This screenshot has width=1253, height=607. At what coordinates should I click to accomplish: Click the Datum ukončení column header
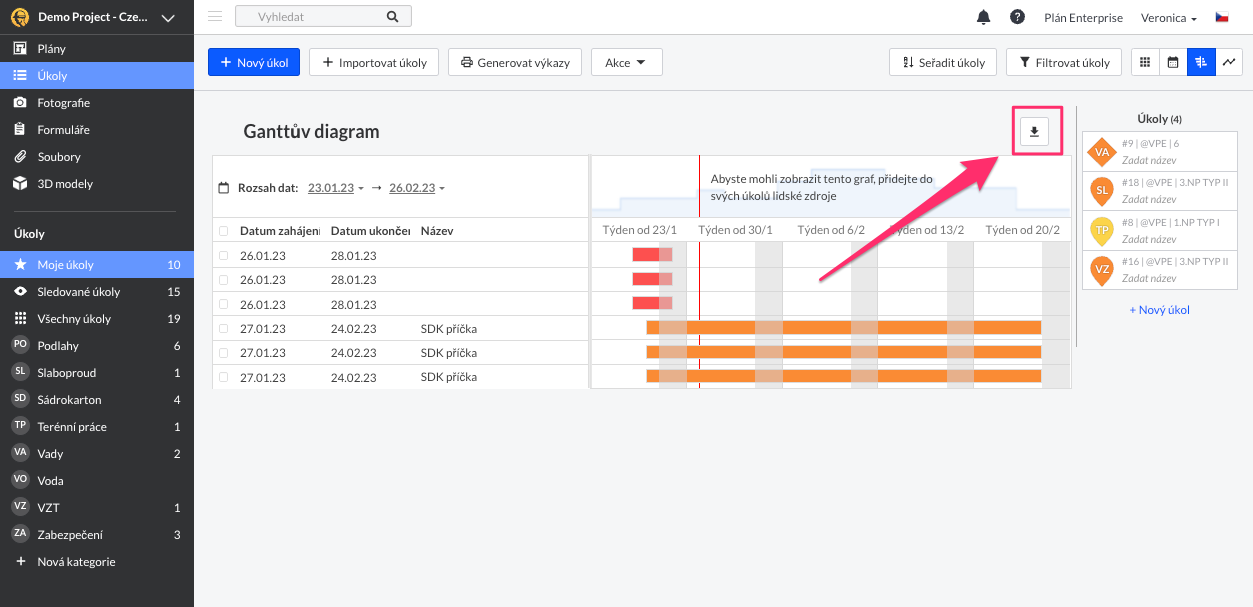point(371,231)
